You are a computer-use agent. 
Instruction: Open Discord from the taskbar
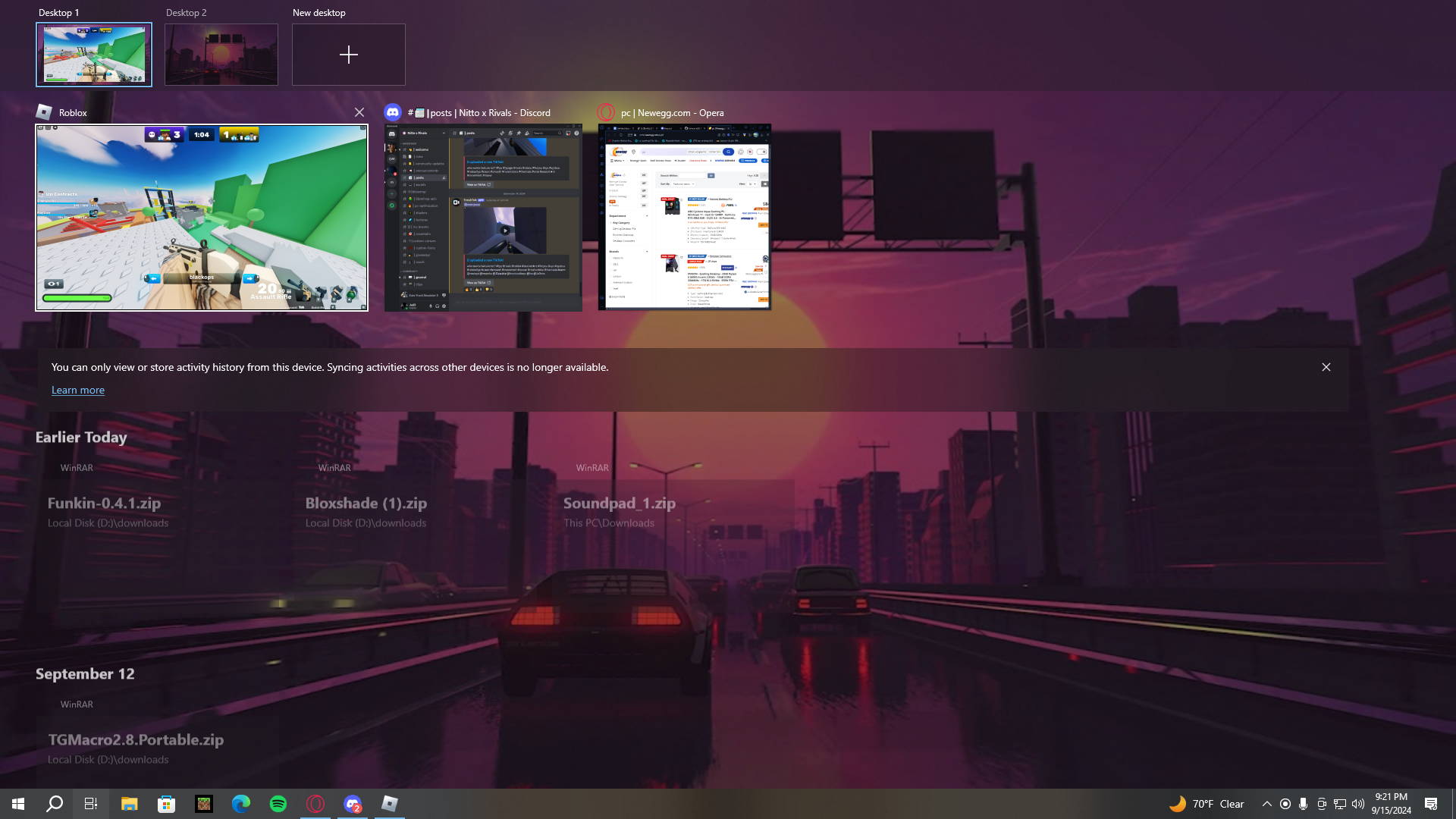(353, 804)
